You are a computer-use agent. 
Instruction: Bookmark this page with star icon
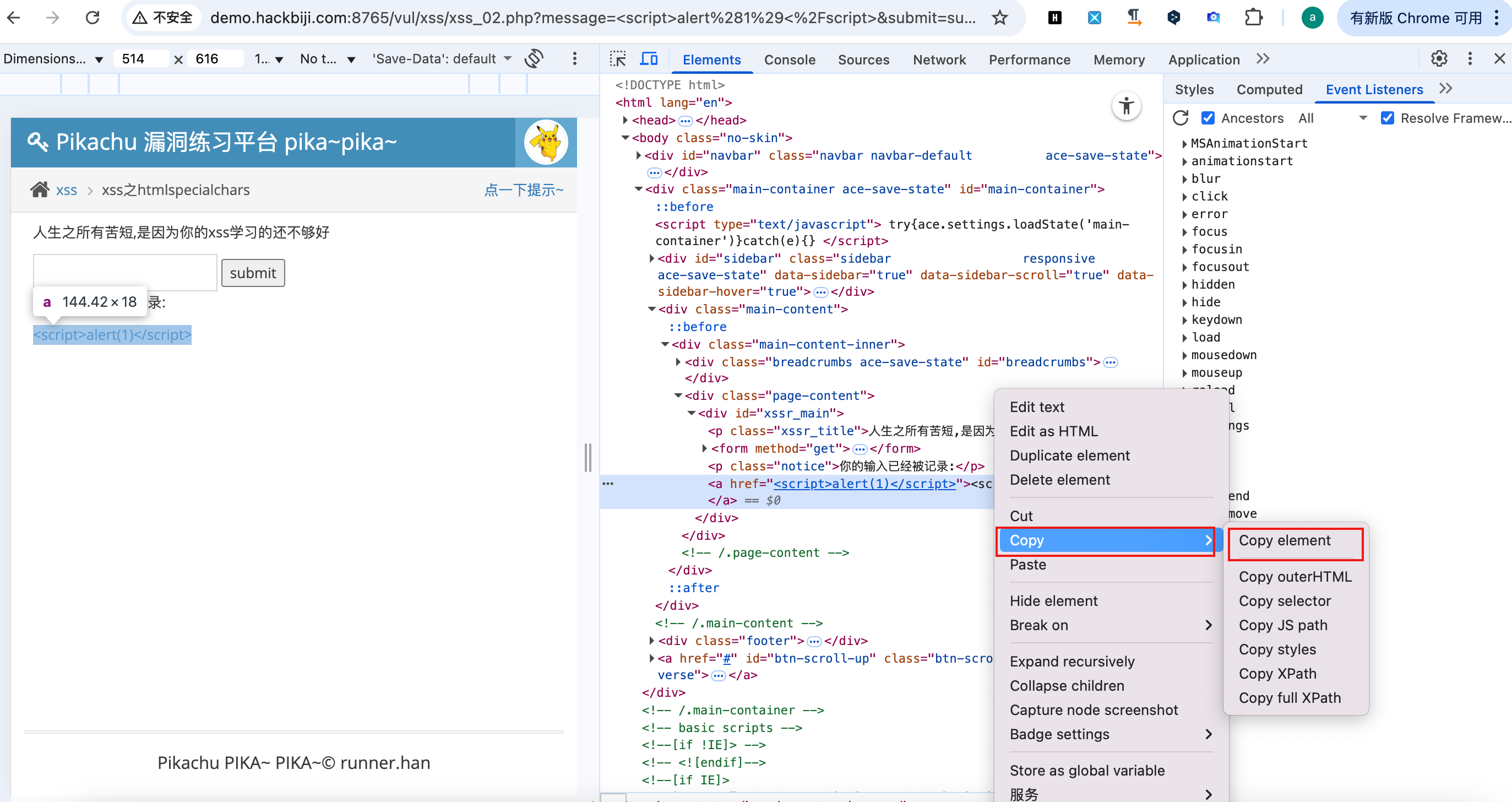pos(1000,18)
